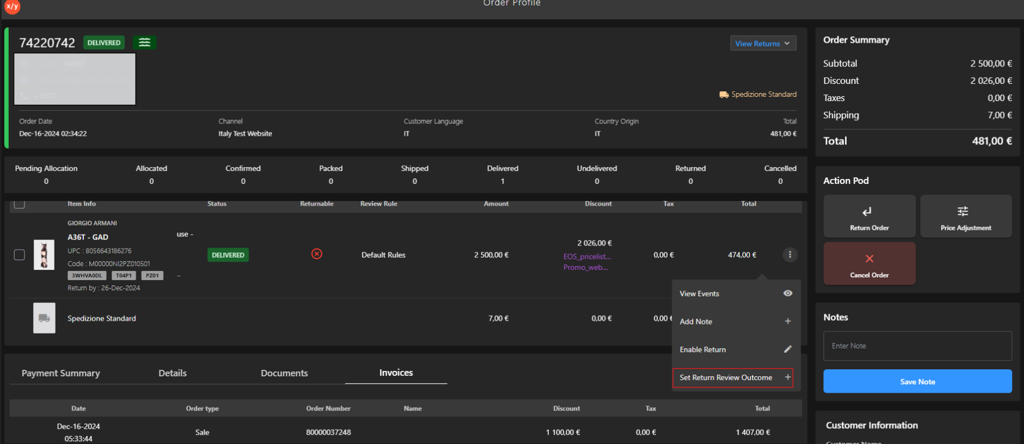Switch to the Payment Summary tab
Screen dimensions: 1024x444
pos(61,373)
